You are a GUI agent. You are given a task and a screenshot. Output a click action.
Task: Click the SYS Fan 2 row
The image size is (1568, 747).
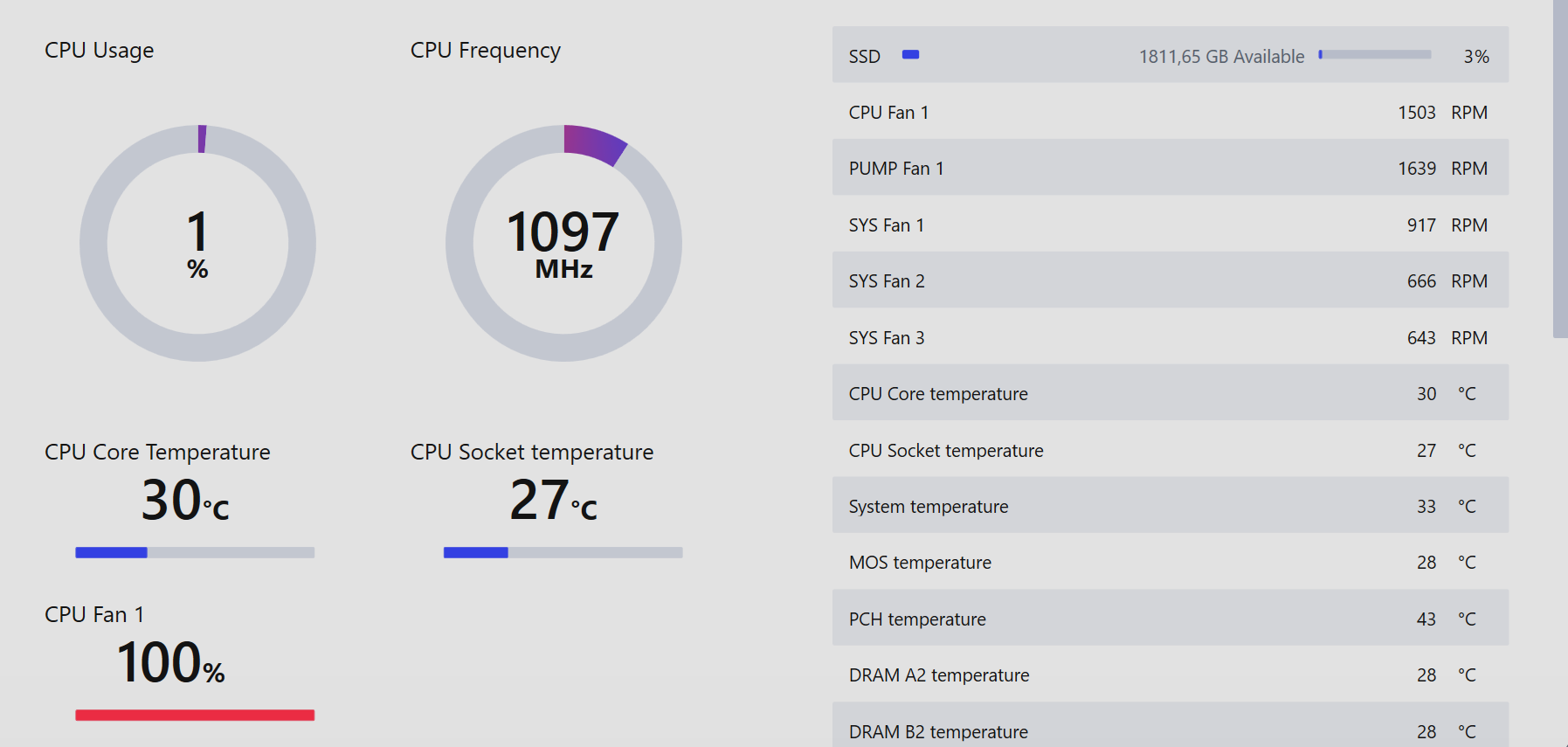(x=1170, y=280)
